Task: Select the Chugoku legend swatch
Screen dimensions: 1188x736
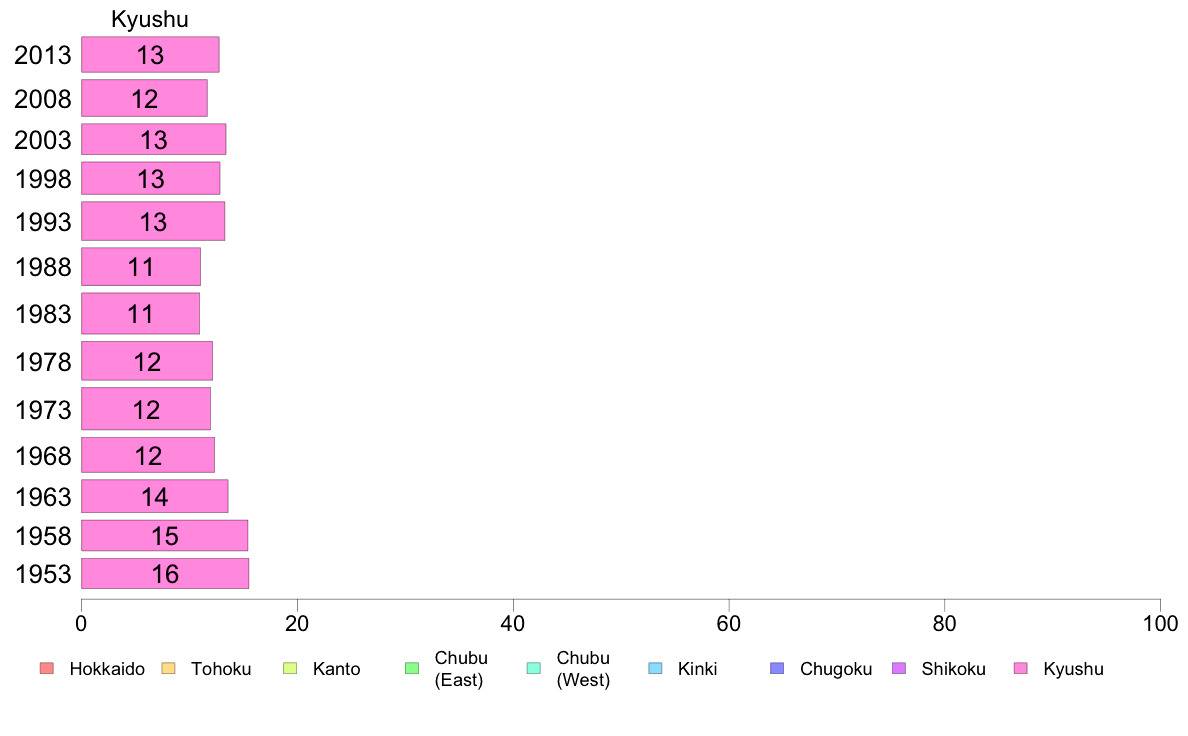Action: coord(777,669)
